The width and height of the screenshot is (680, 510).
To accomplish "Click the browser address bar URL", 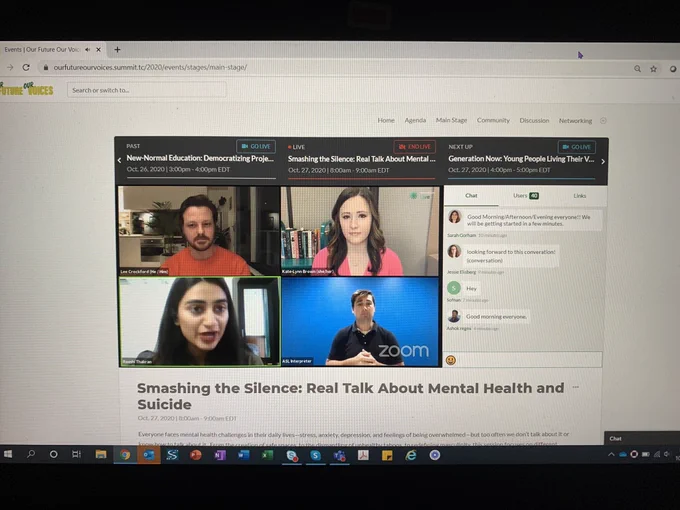I will pyautogui.click(x=150, y=67).
